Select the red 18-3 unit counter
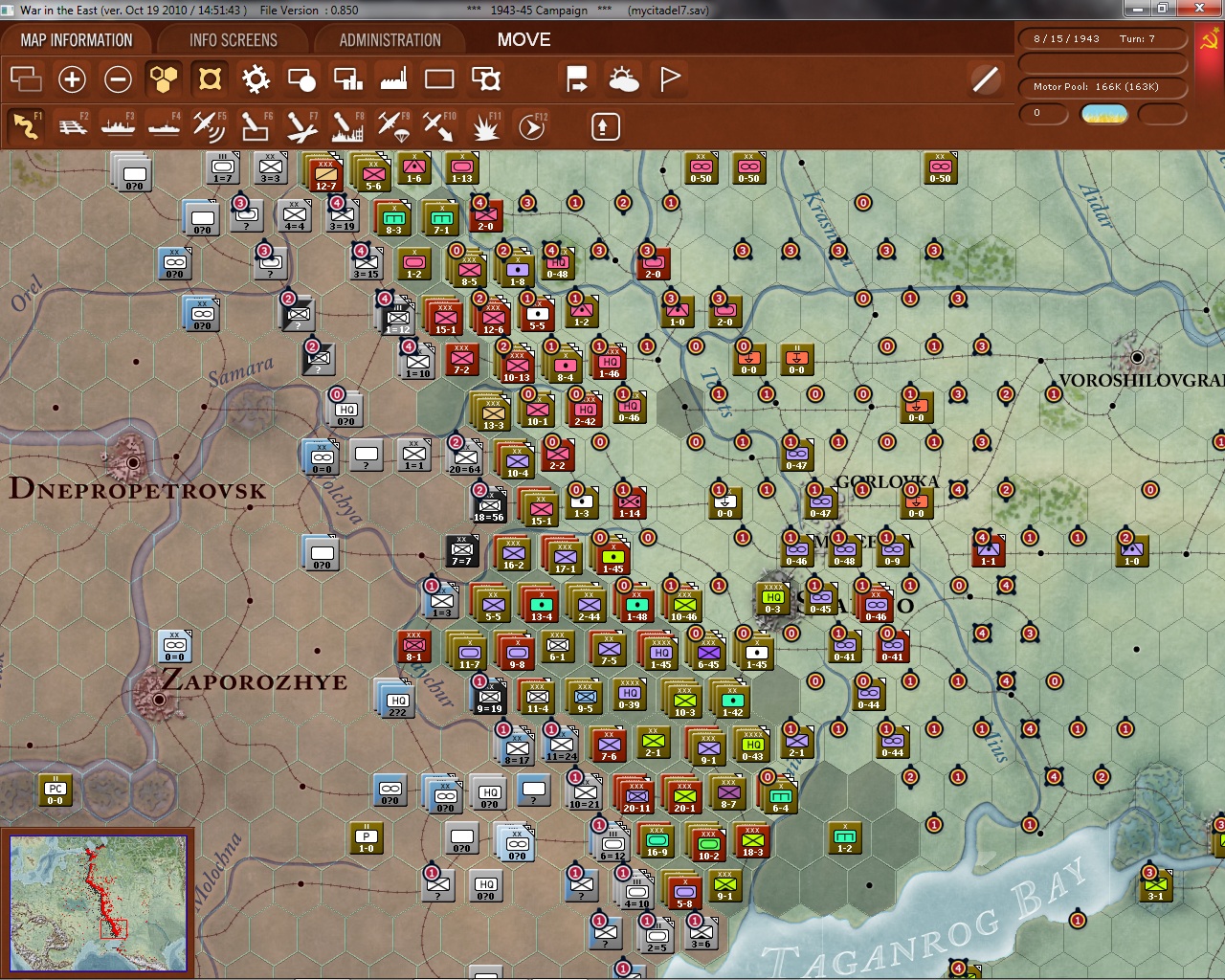Screen dimensions: 1225x980 pyautogui.click(x=753, y=841)
